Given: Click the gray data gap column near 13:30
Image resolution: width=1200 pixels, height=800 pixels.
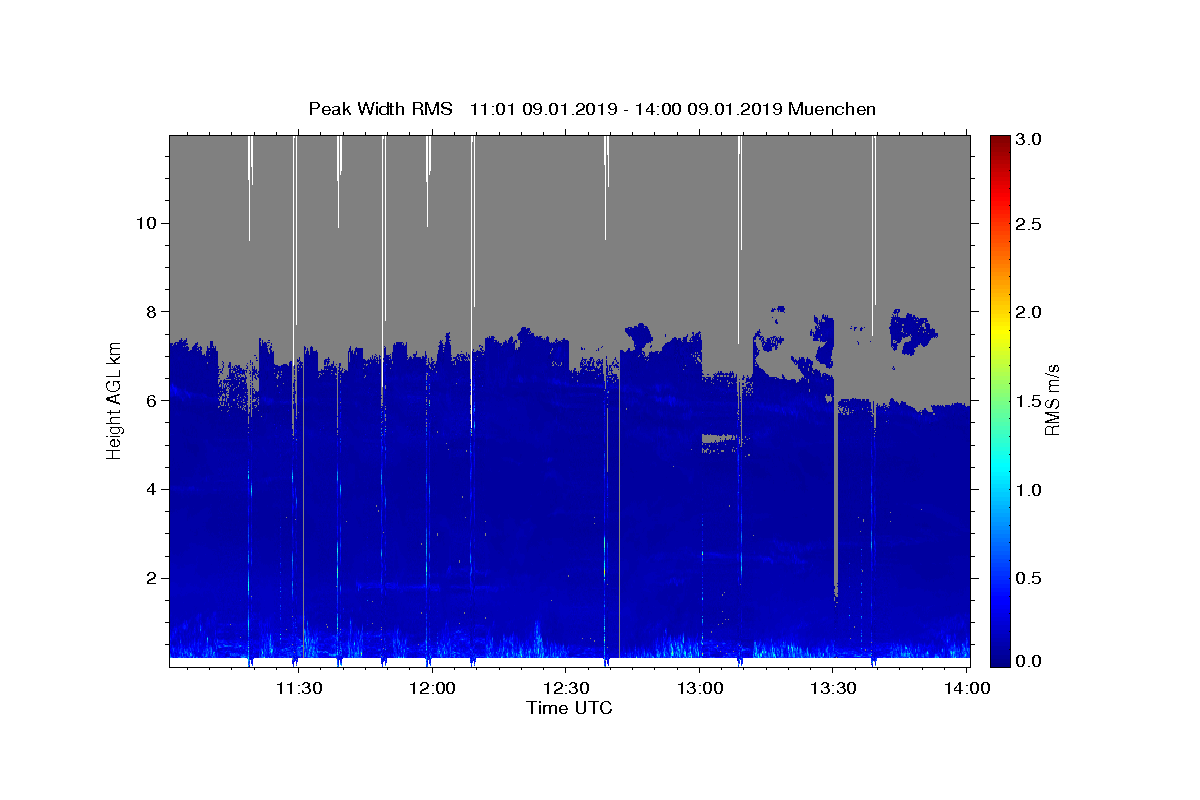Looking at the screenshot, I should tap(835, 500).
